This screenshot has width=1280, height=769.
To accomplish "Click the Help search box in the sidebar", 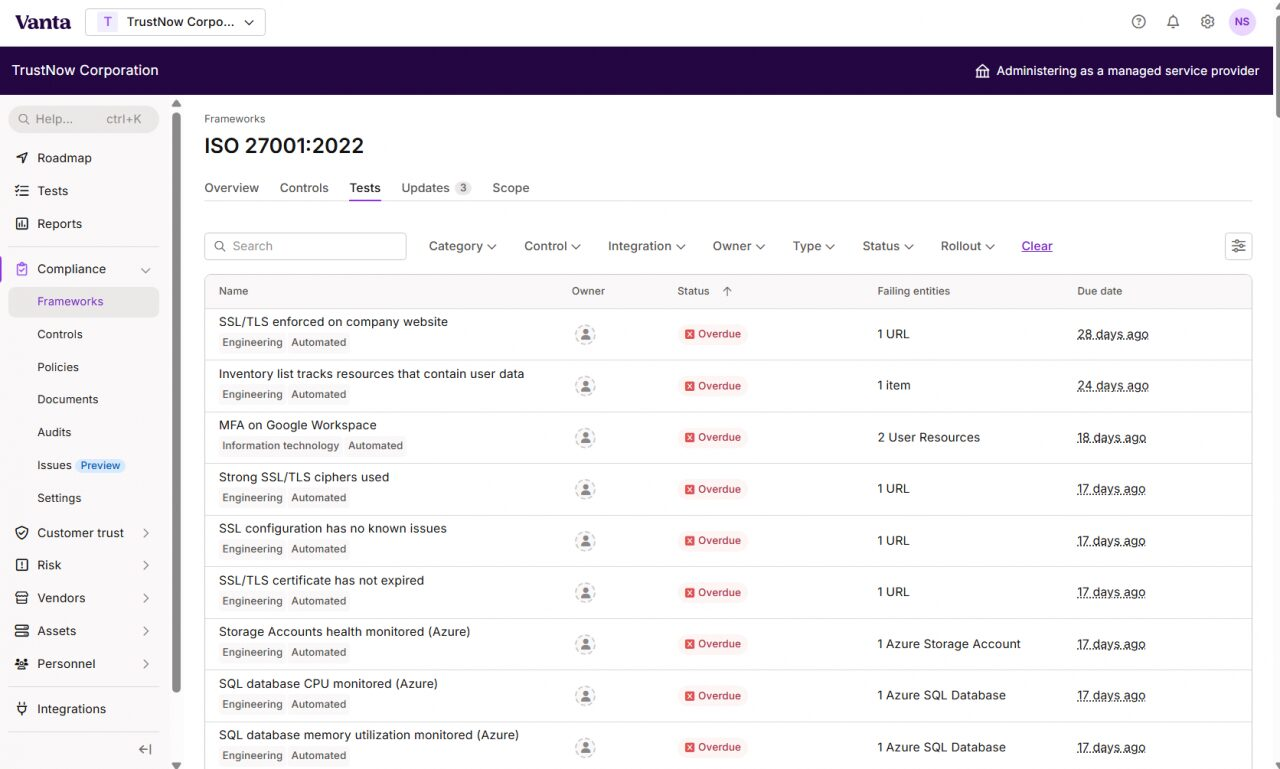I will click(x=84, y=119).
